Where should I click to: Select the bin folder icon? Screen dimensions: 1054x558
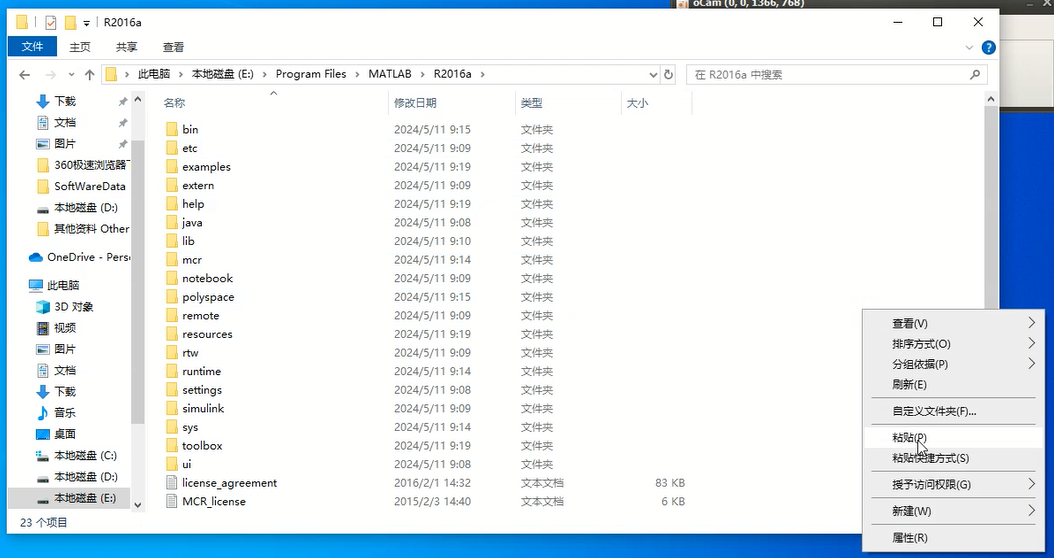coord(172,129)
